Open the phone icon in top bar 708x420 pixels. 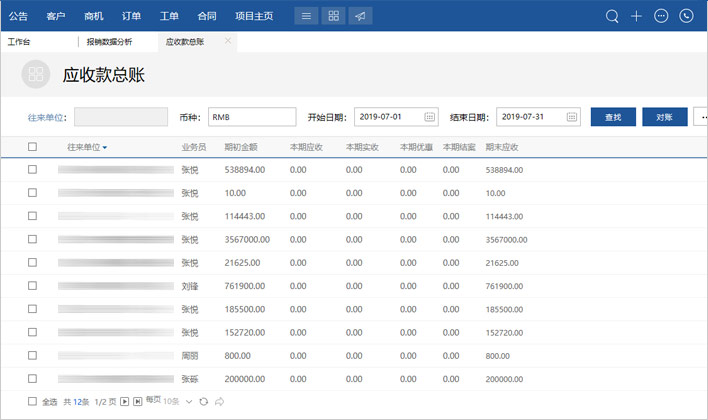click(686, 16)
